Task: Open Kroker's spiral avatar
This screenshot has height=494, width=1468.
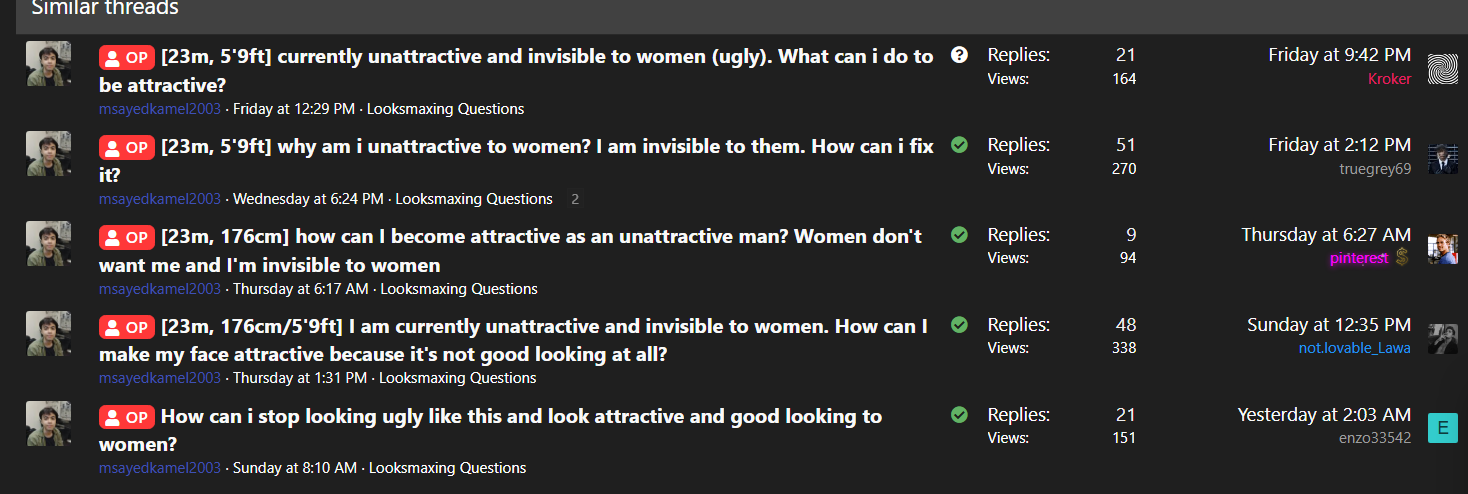Action: tap(1443, 68)
